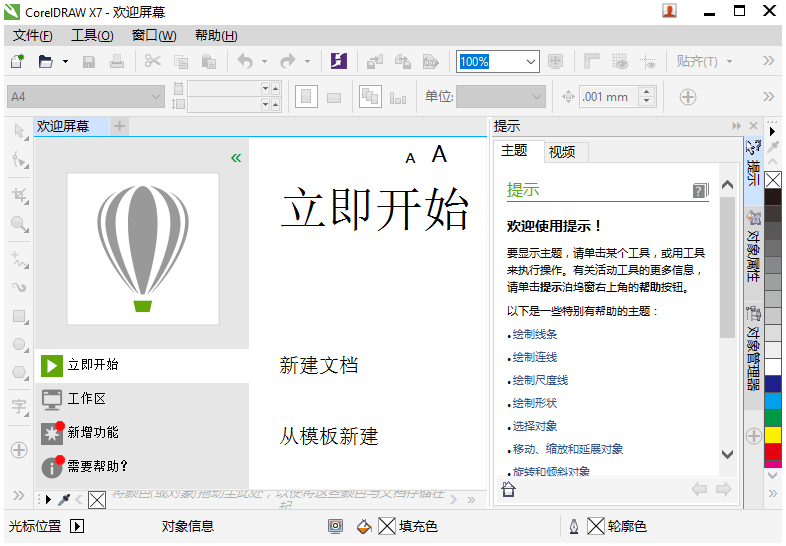Click the Full-screen preview icon
The height and width of the screenshot is (546, 786).
tap(555, 61)
